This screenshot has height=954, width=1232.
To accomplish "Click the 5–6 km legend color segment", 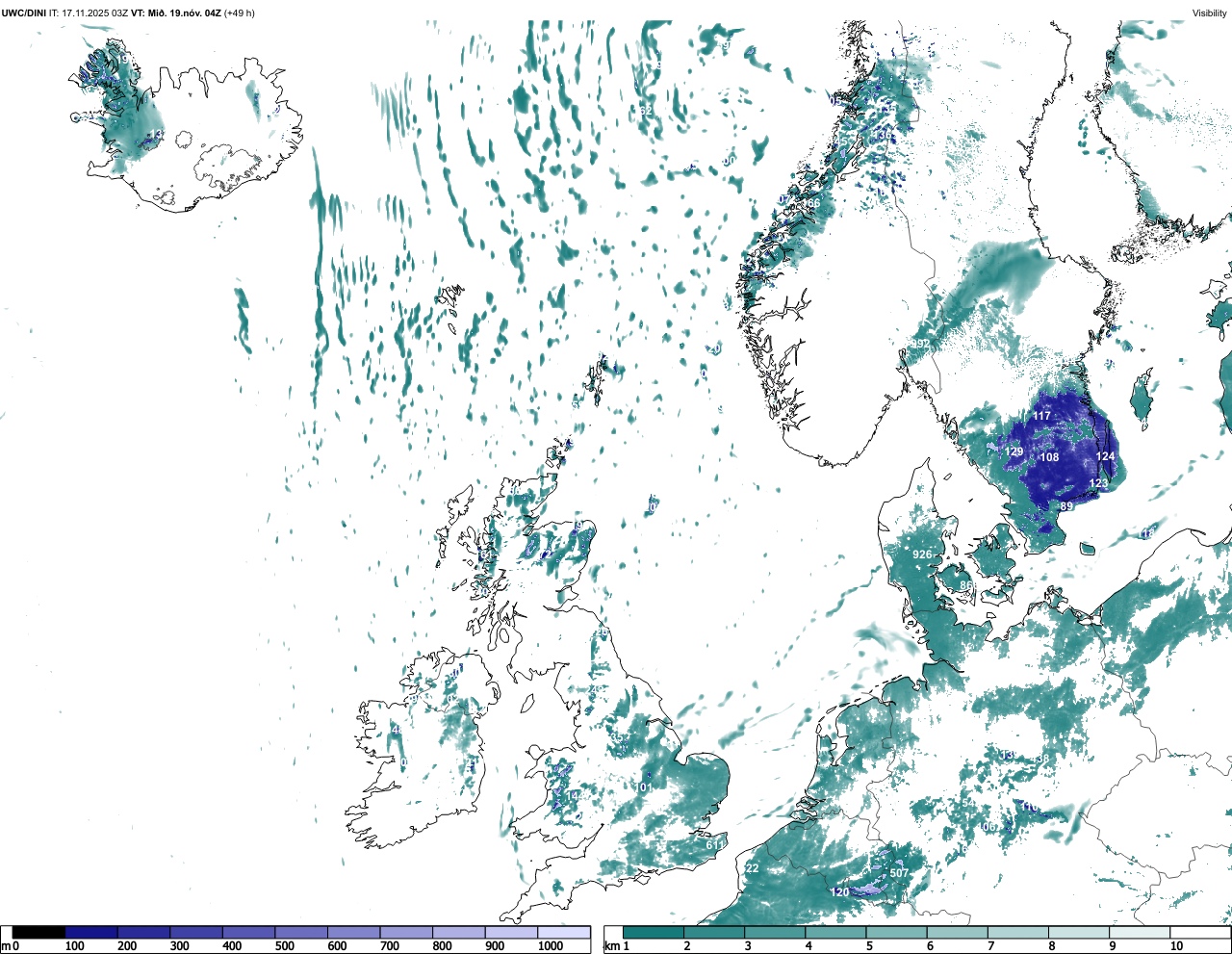I will [x=897, y=933].
